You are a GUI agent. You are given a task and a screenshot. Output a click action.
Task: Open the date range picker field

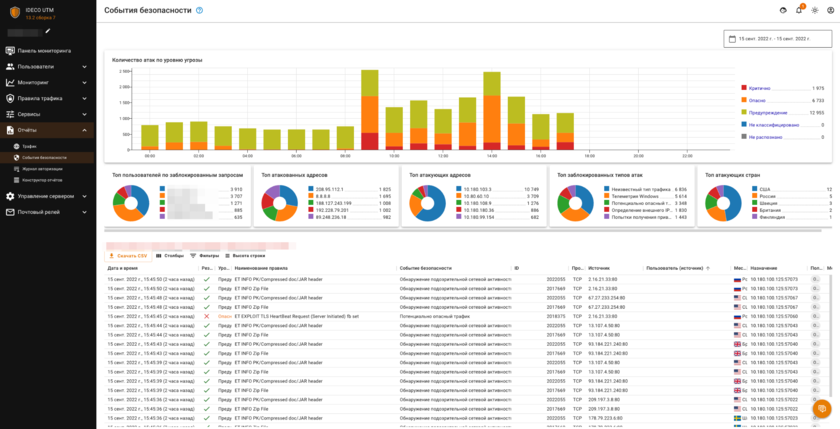click(778, 38)
